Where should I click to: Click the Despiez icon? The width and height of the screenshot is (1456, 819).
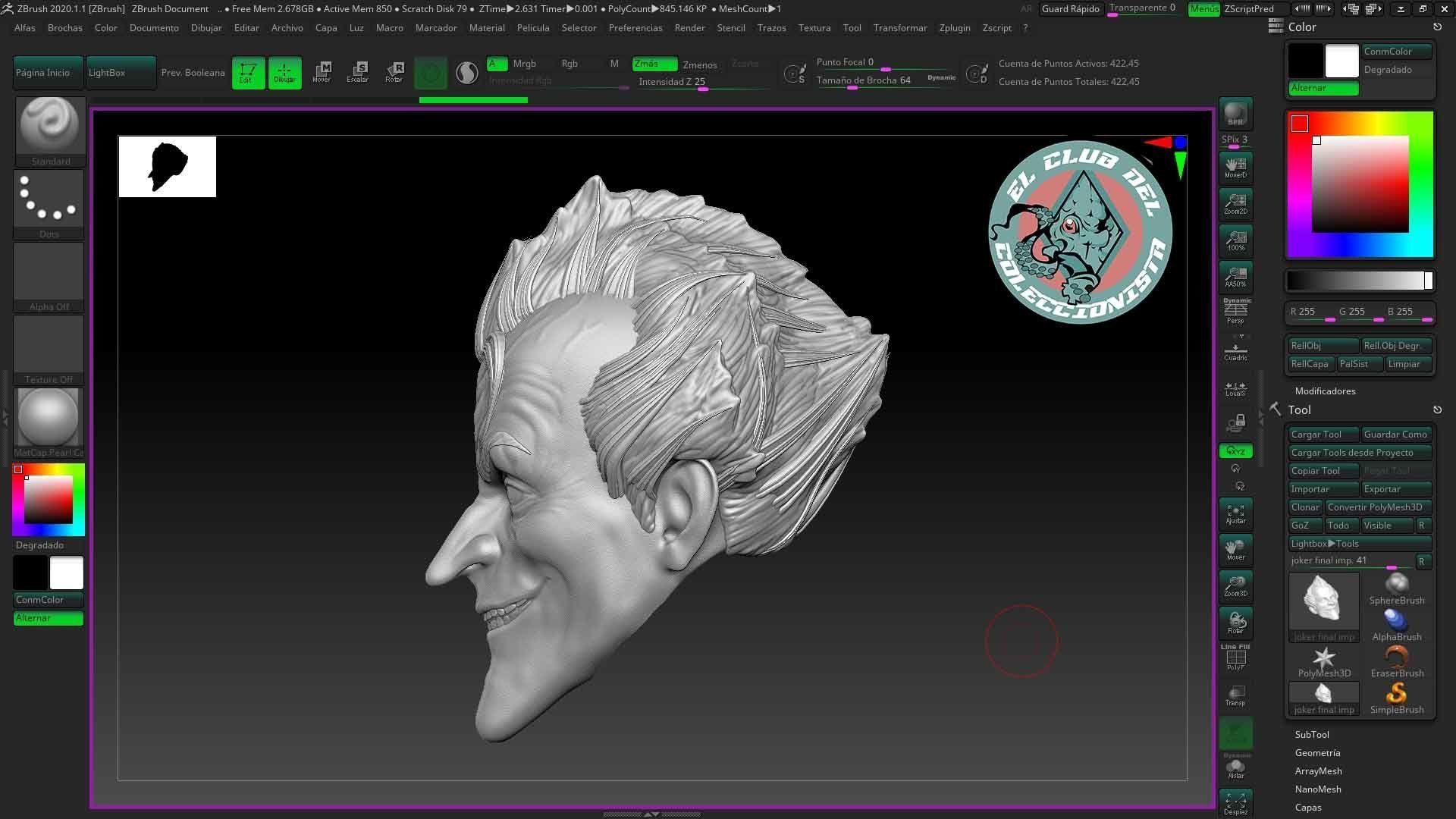coord(1235,803)
